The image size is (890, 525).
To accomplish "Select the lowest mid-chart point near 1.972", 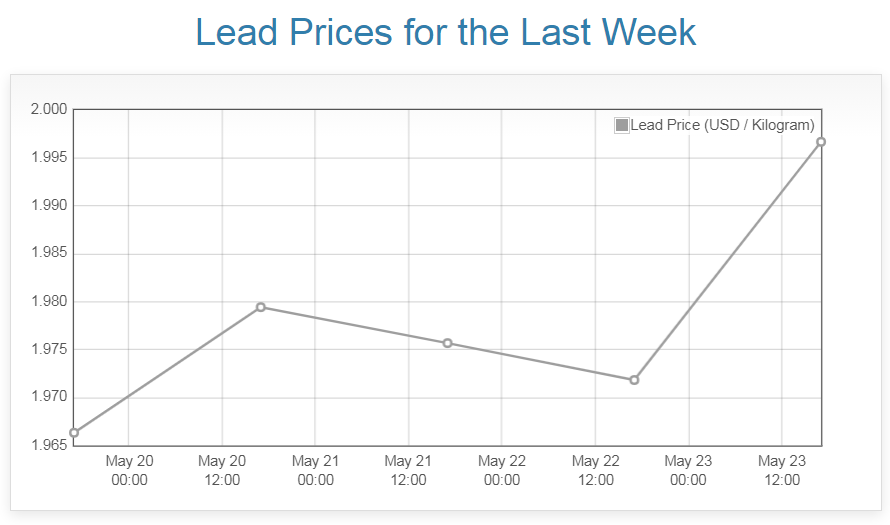I will [634, 380].
